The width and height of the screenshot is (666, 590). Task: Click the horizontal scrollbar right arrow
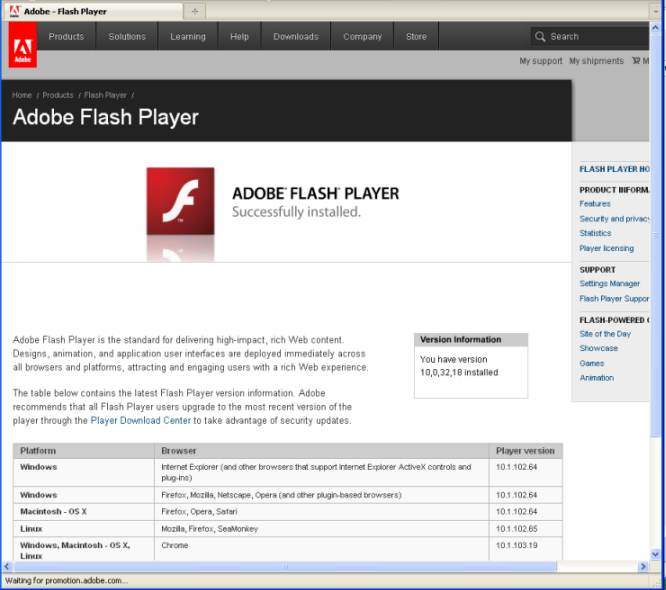point(643,566)
